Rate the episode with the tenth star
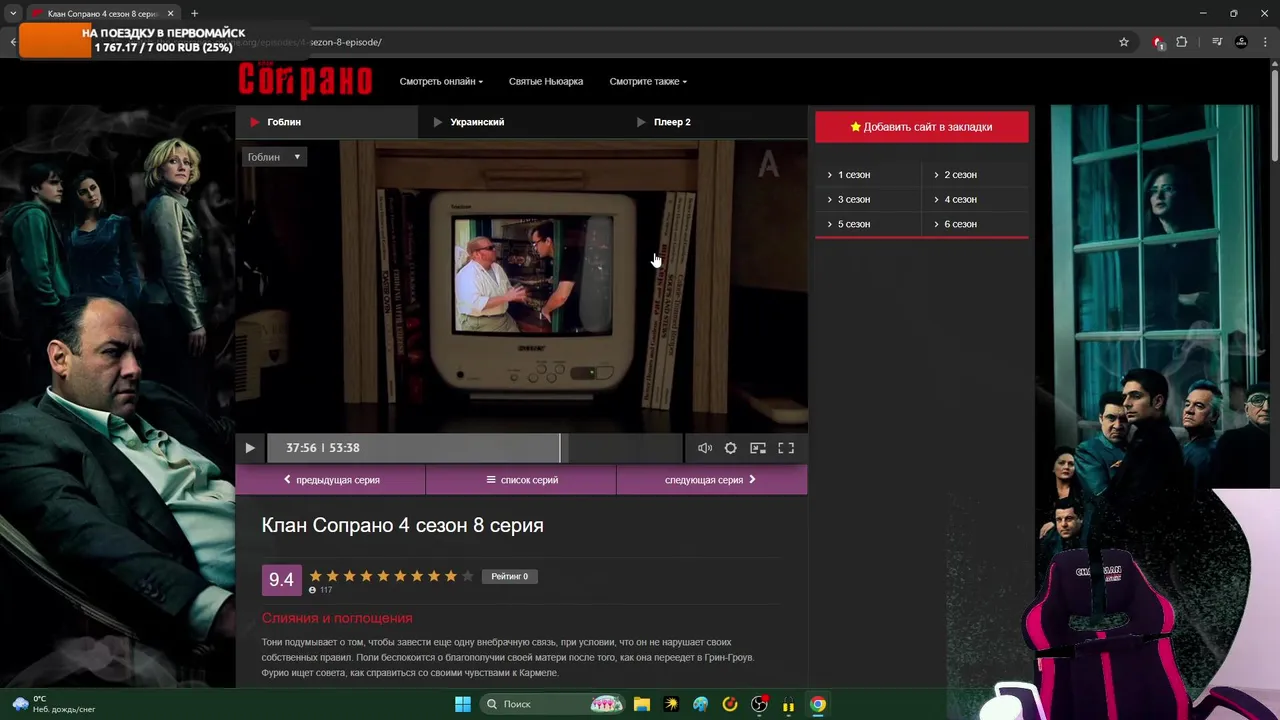 coord(467,576)
